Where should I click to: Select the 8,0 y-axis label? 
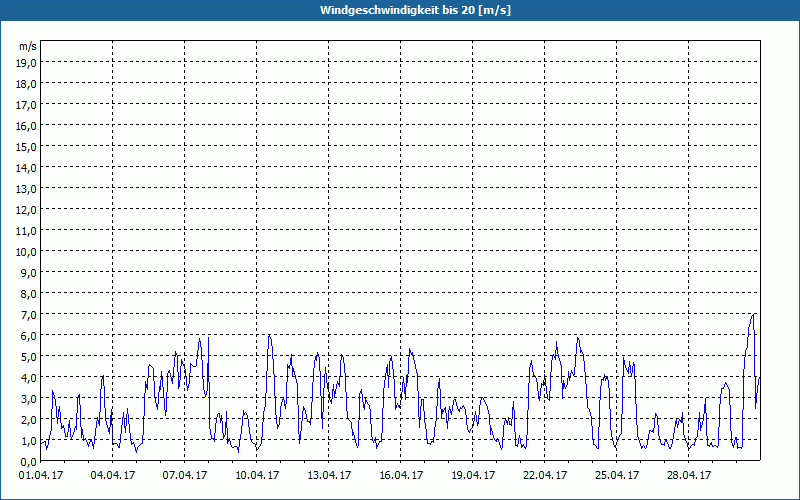pyautogui.click(x=29, y=293)
